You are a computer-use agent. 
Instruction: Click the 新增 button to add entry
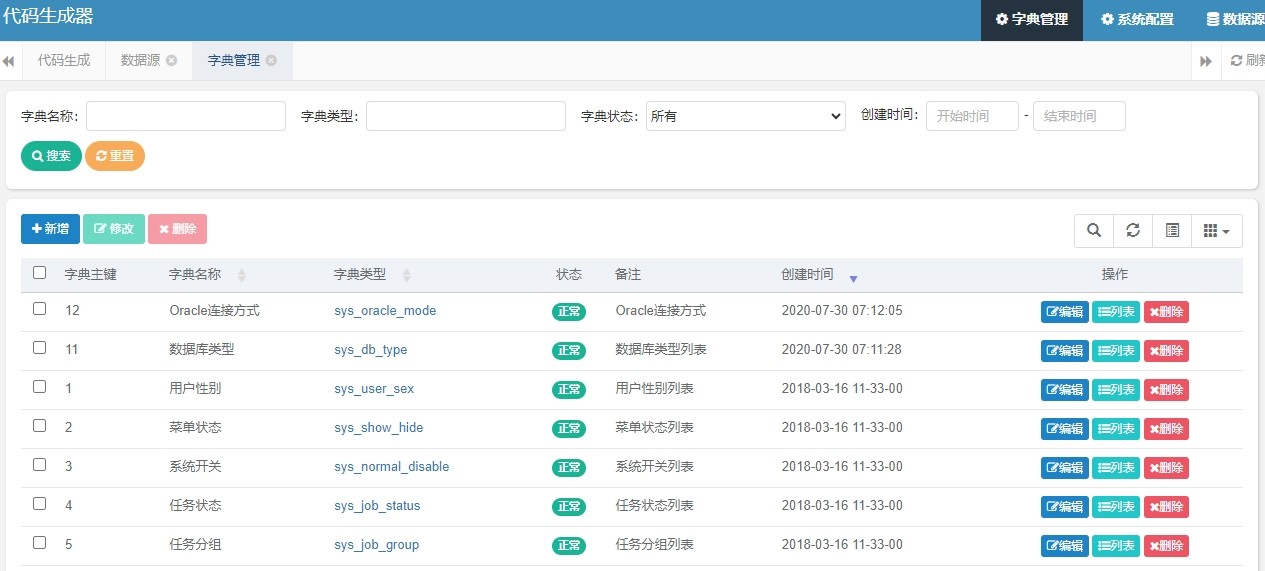pos(50,229)
